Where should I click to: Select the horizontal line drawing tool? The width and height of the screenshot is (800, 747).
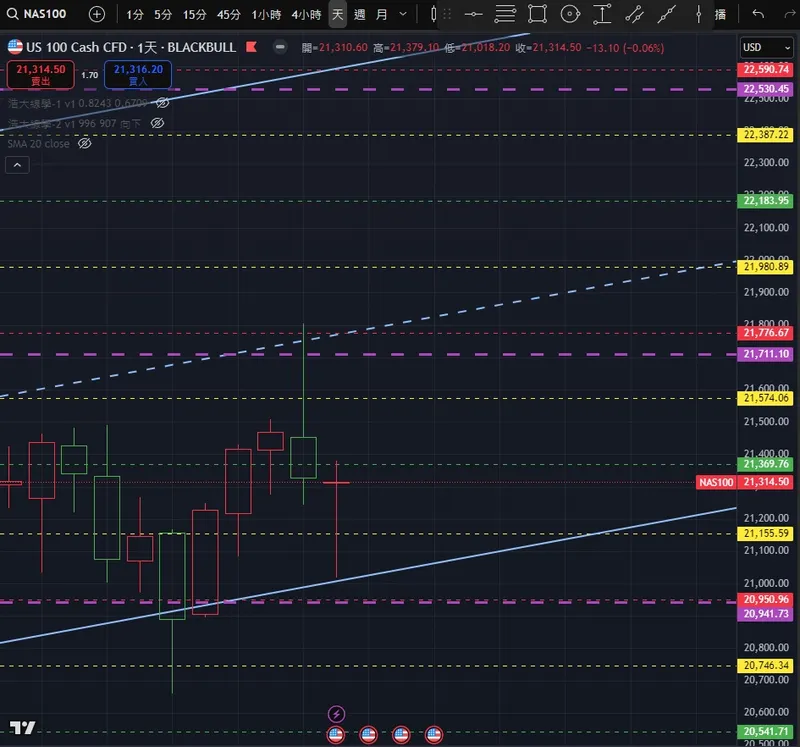[x=473, y=14]
